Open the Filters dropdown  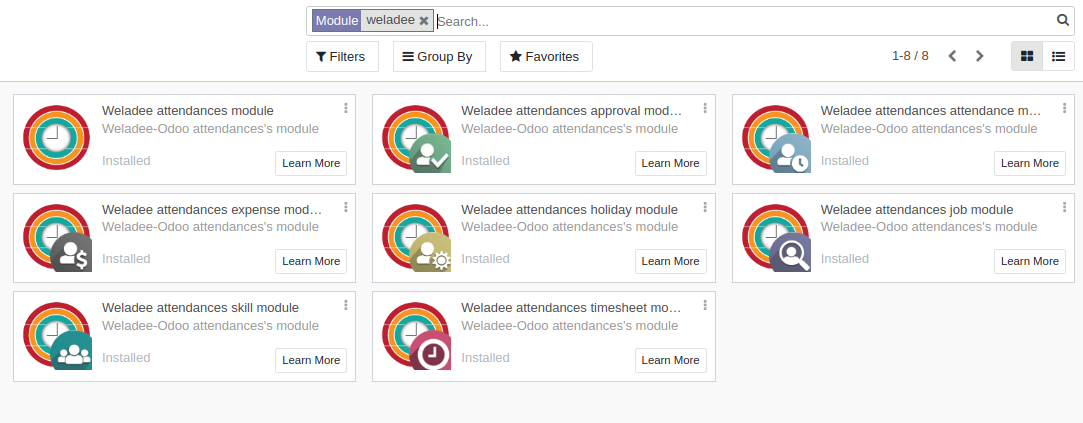[x=342, y=57]
